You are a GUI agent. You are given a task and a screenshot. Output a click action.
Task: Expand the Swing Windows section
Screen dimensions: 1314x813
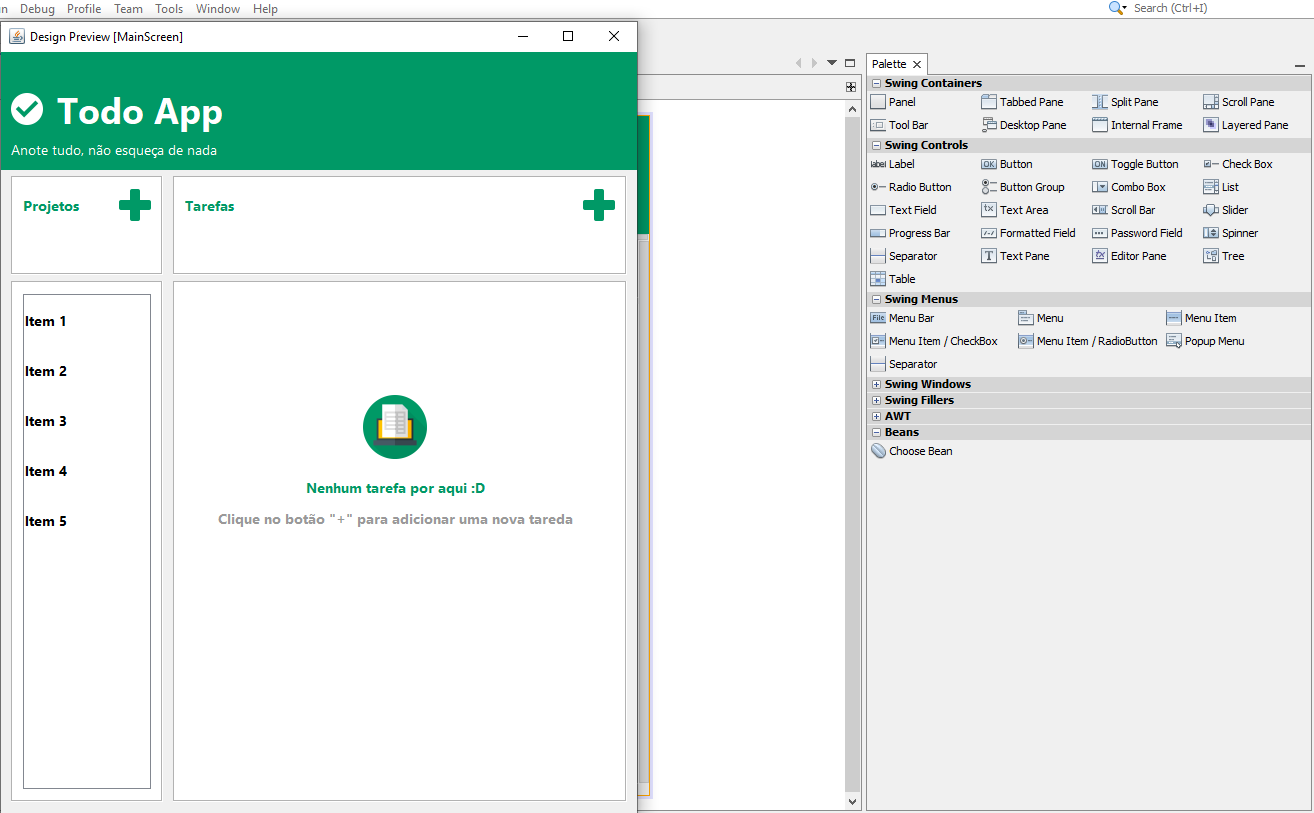point(876,384)
